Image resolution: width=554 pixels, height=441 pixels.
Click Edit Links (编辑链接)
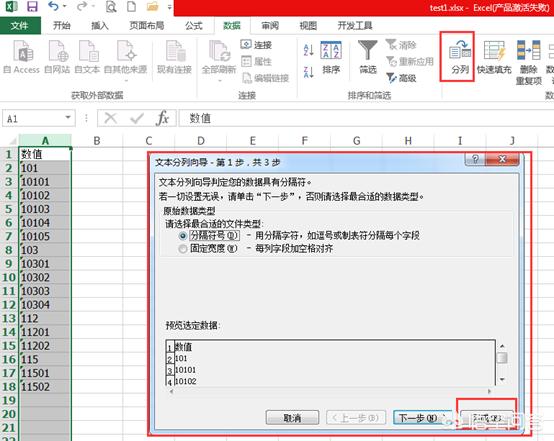pyautogui.click(x=265, y=78)
